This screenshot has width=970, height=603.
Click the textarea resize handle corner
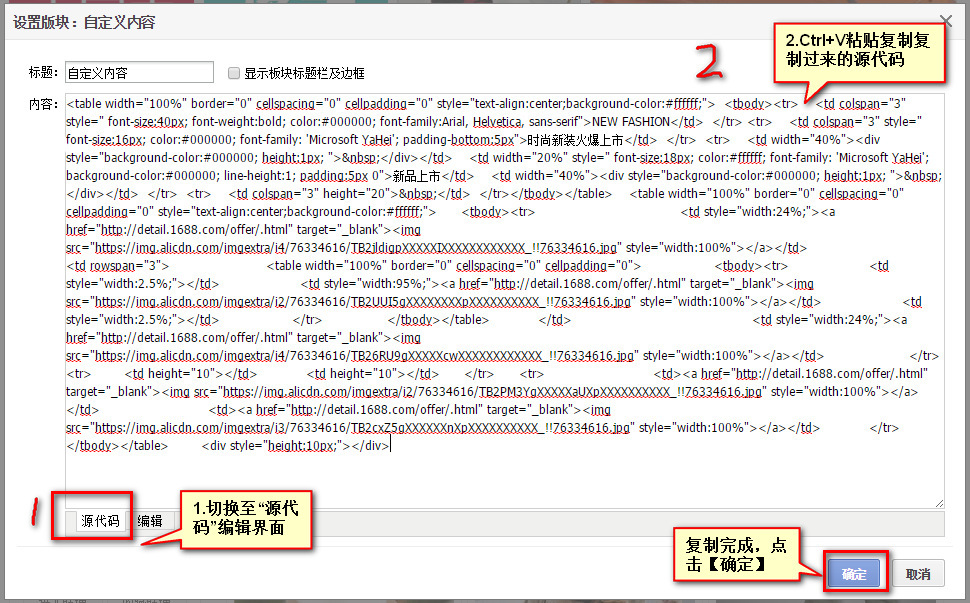point(939,503)
